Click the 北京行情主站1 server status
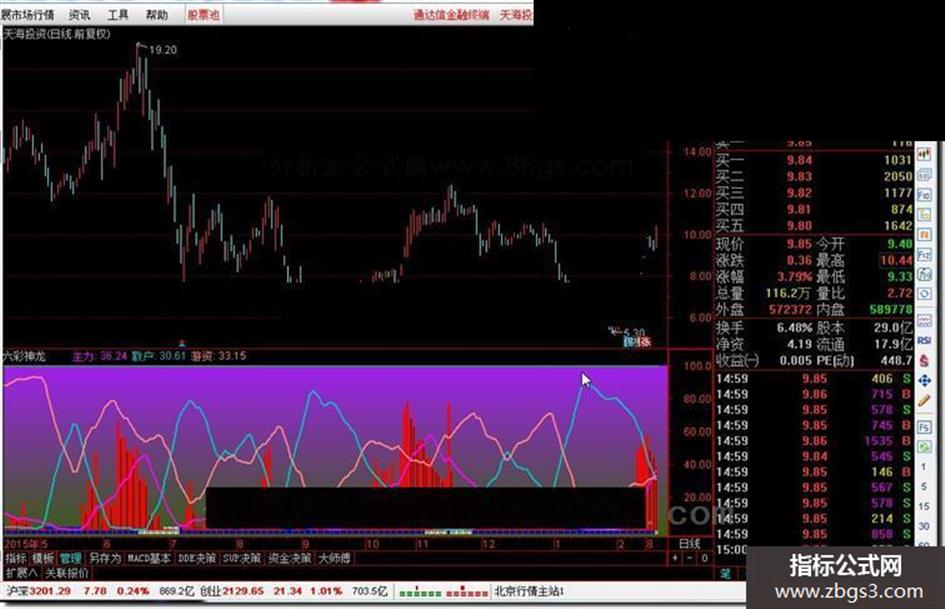 point(529,592)
